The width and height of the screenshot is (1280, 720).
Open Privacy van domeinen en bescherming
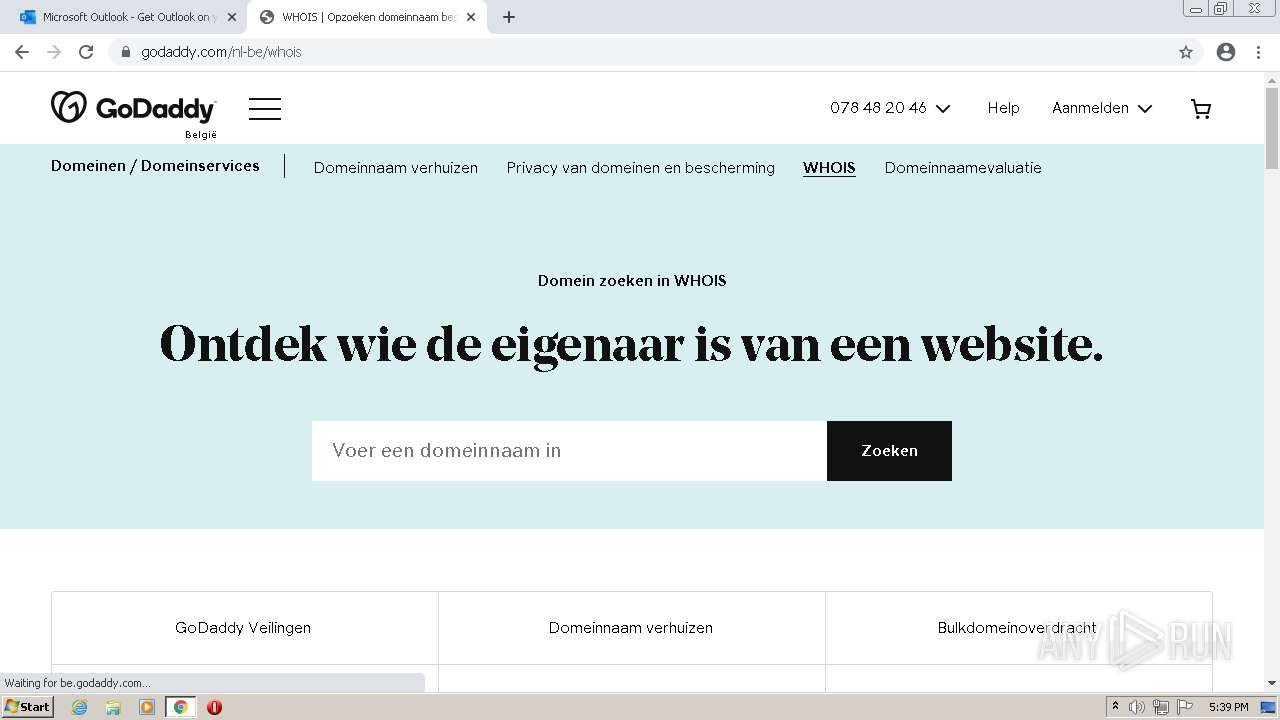point(641,168)
